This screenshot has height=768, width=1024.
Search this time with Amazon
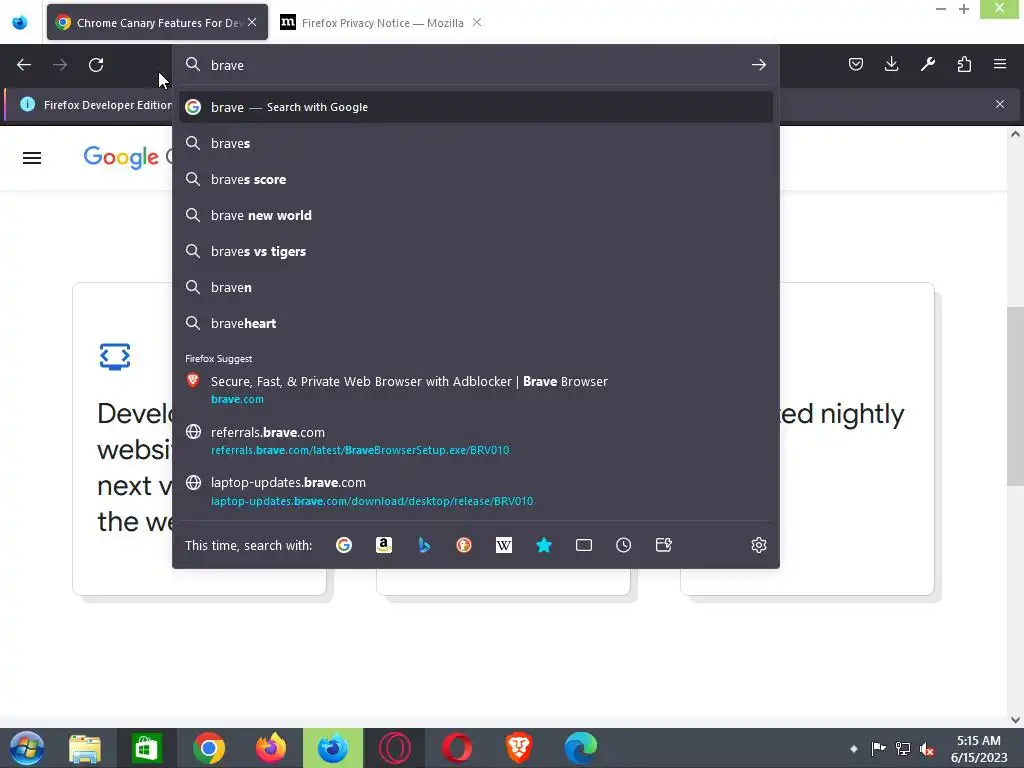pyautogui.click(x=384, y=545)
